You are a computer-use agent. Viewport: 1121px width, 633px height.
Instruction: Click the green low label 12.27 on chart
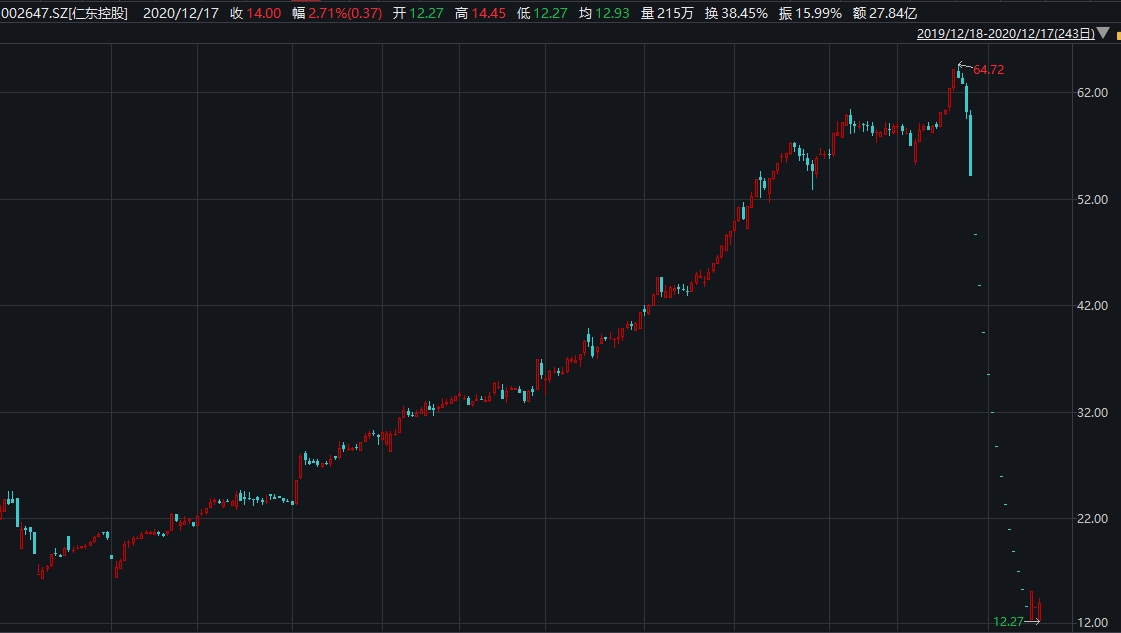coord(1008,622)
